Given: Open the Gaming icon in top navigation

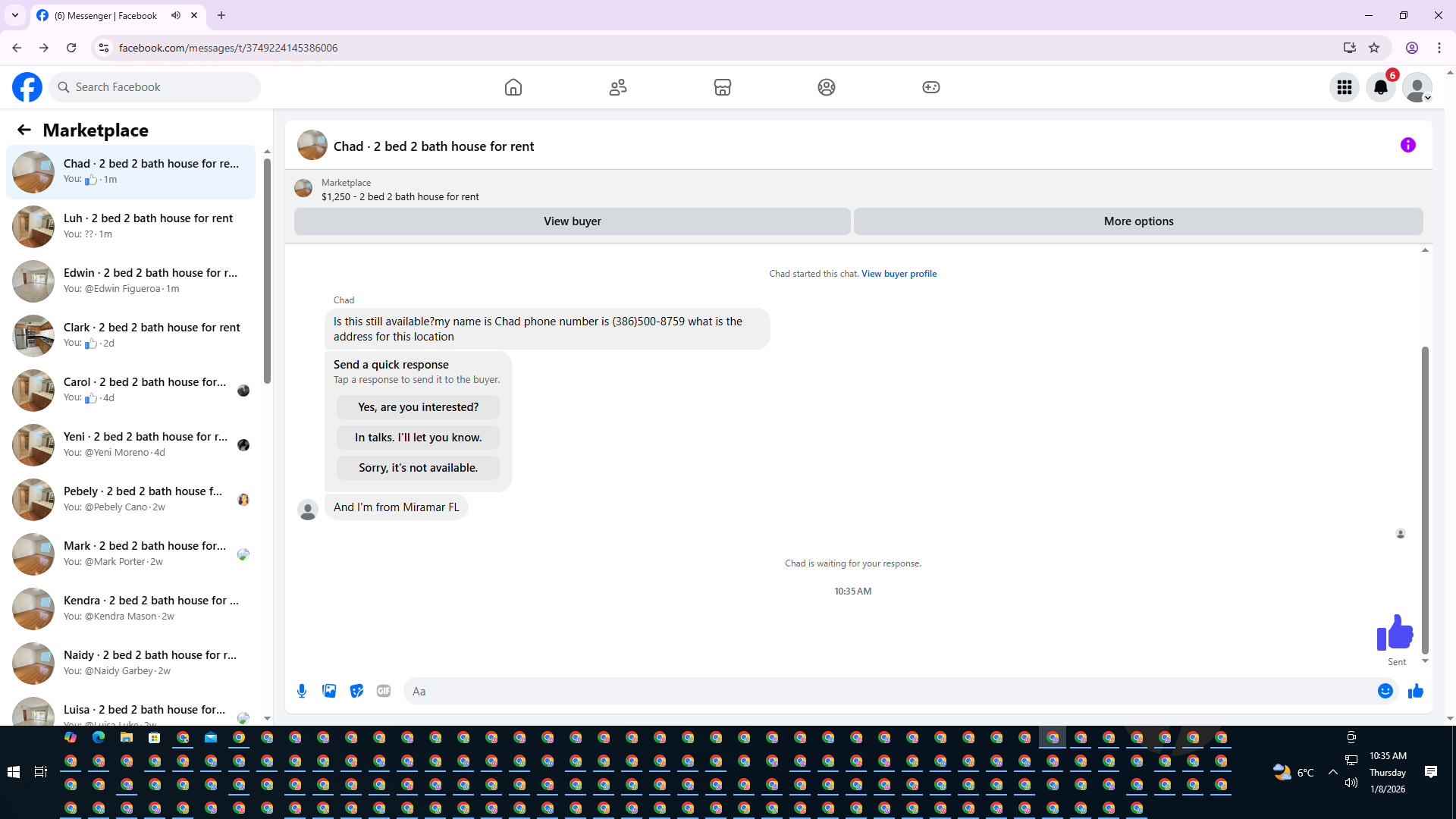Looking at the screenshot, I should (931, 87).
